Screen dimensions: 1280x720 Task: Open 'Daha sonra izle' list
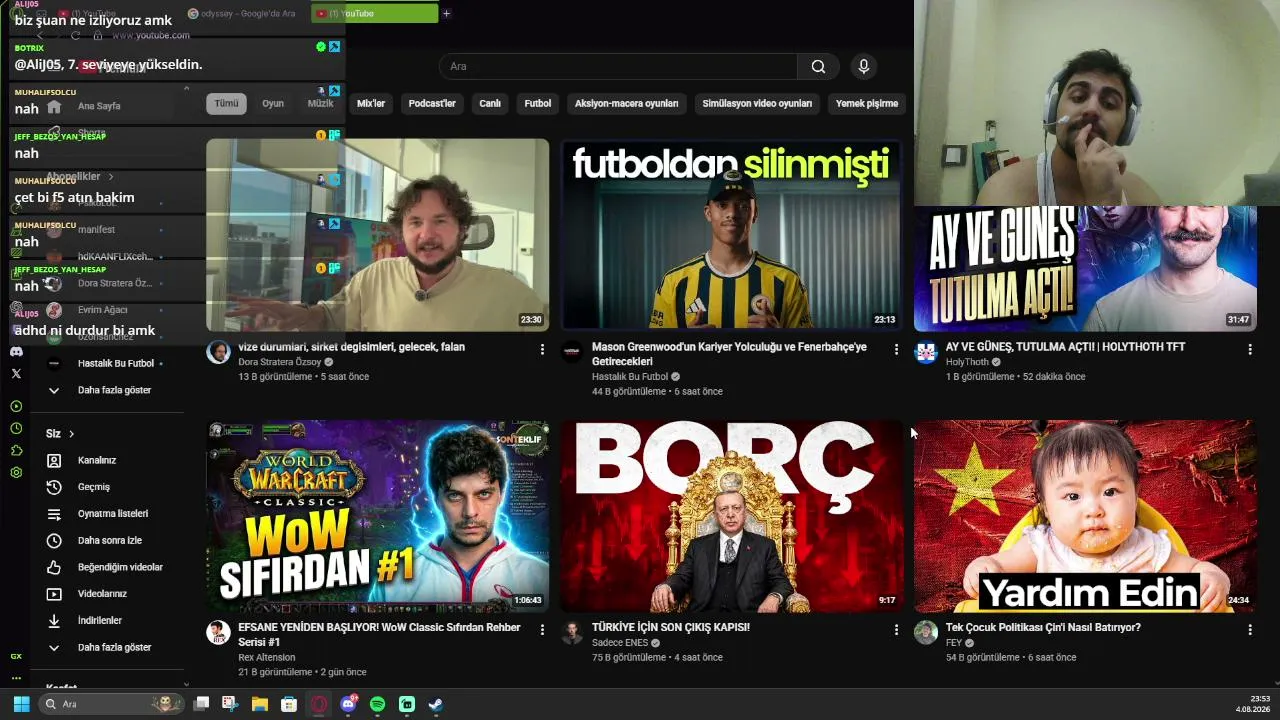coord(110,540)
